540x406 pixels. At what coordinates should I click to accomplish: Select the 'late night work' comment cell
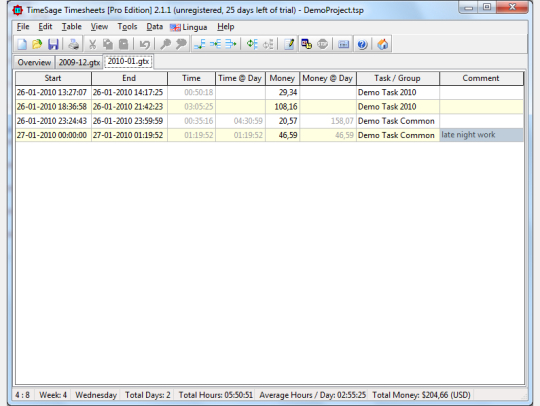coord(481,135)
